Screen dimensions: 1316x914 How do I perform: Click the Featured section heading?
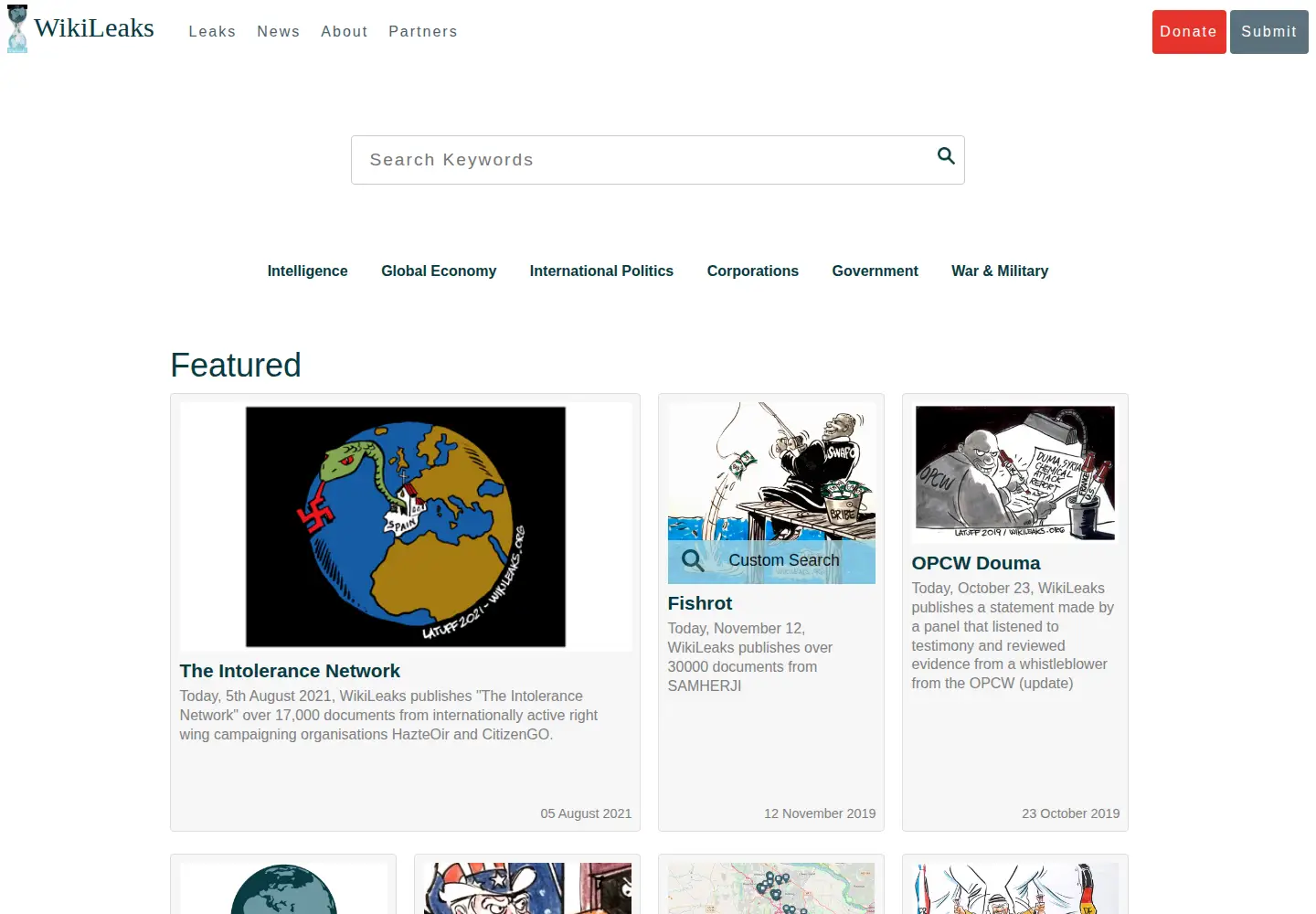pos(236,366)
